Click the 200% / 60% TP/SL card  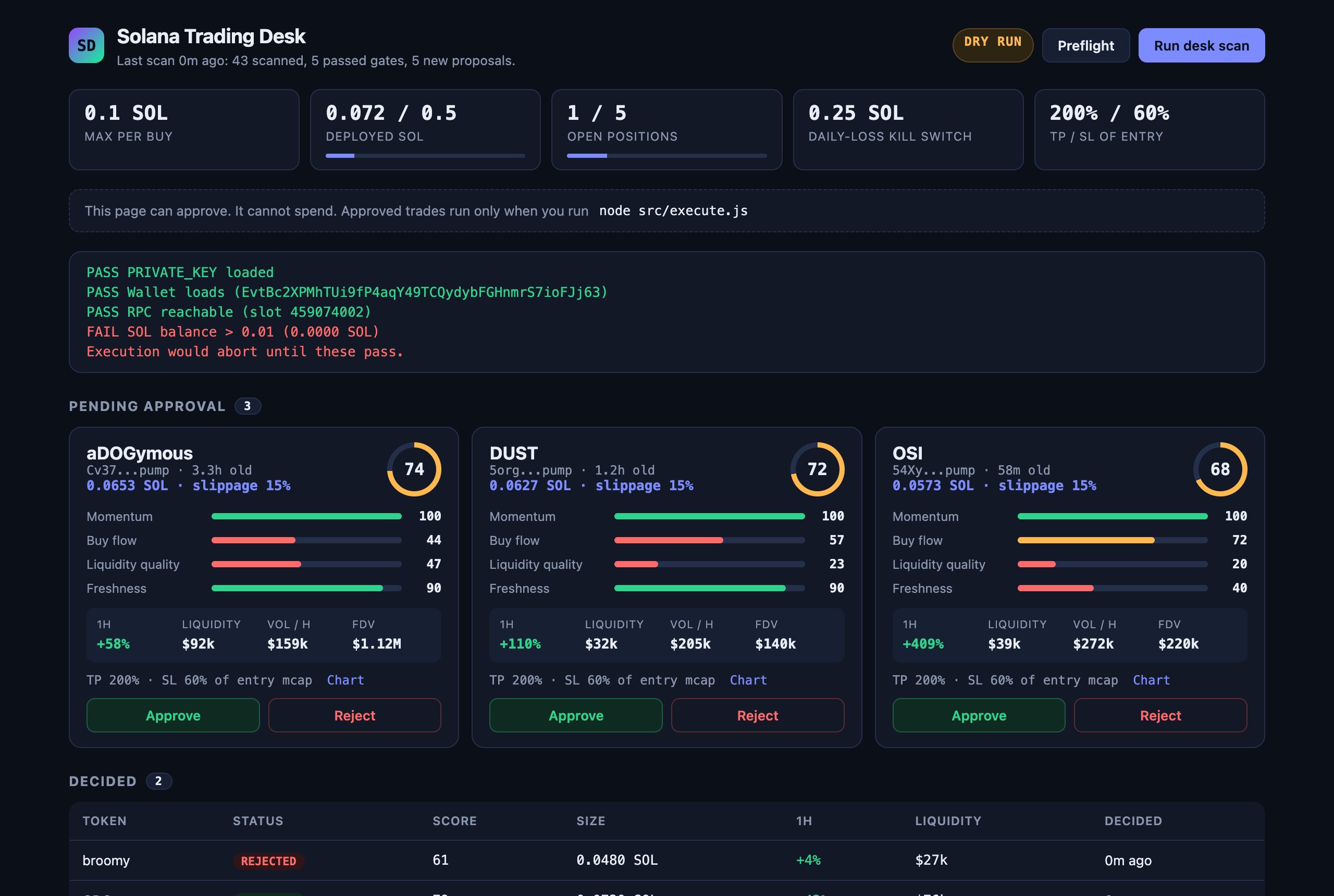pyautogui.click(x=1149, y=129)
